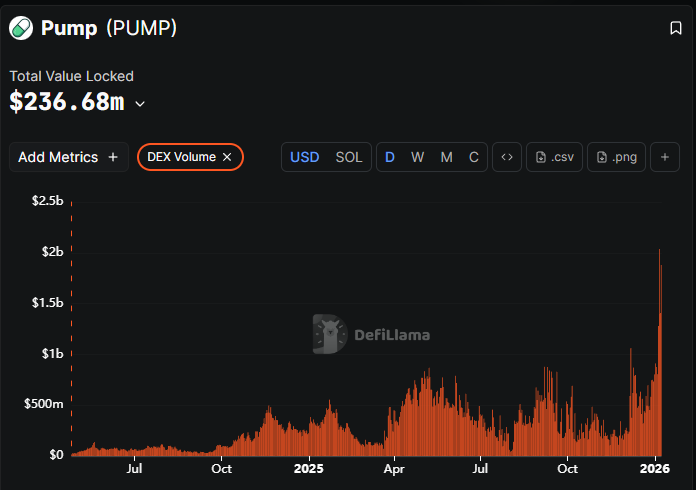Click the $2b y-axis label
This screenshot has height=490, width=696.
coord(52,252)
